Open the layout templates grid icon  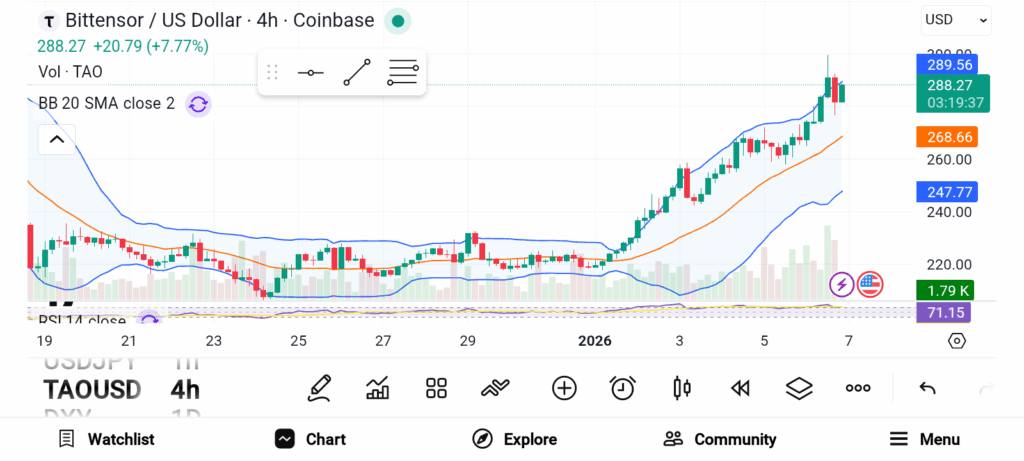pos(436,388)
